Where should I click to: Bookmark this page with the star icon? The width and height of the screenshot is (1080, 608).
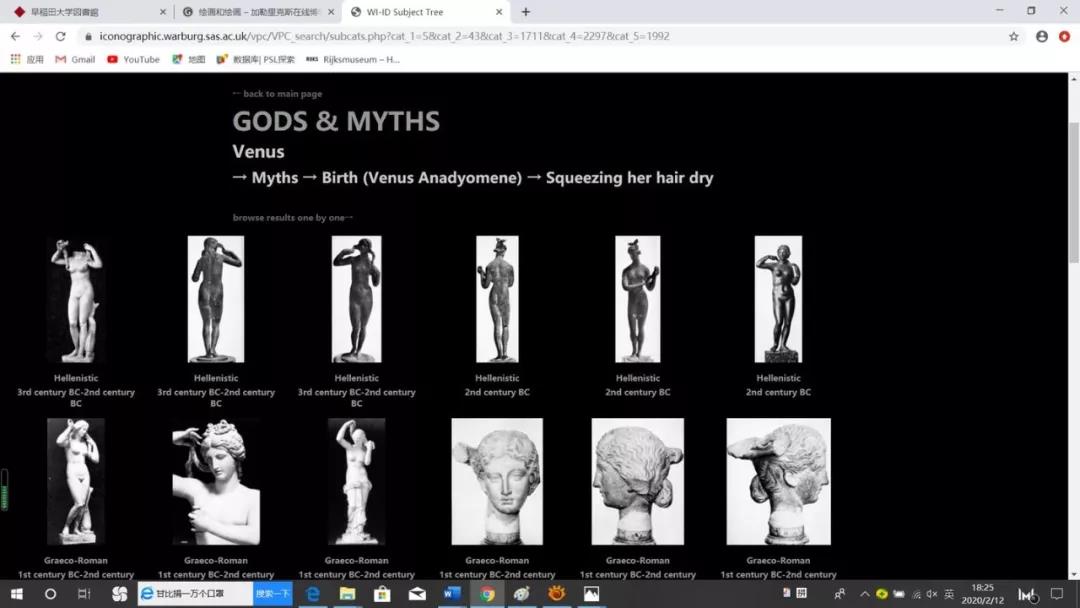coord(1014,36)
